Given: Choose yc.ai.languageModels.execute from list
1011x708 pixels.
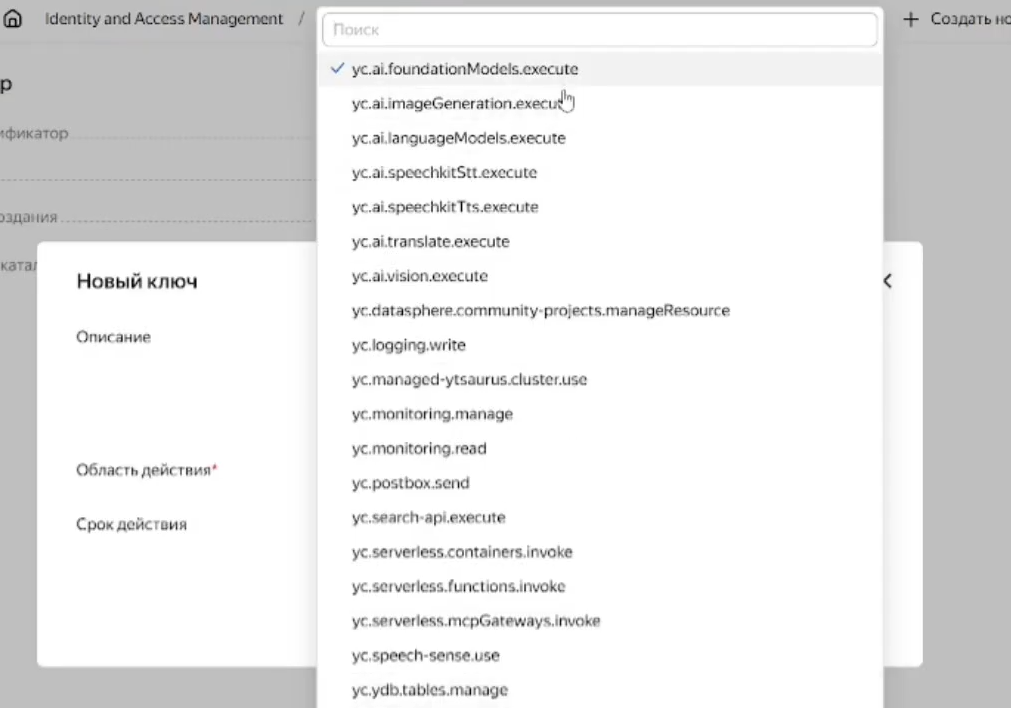Looking at the screenshot, I should pos(458,138).
